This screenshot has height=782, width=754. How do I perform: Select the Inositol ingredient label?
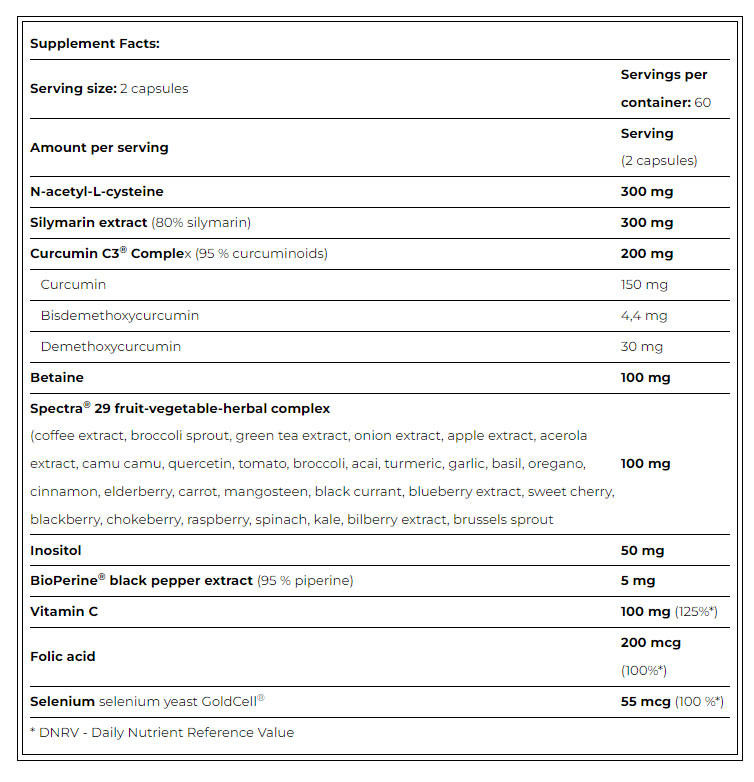56,550
